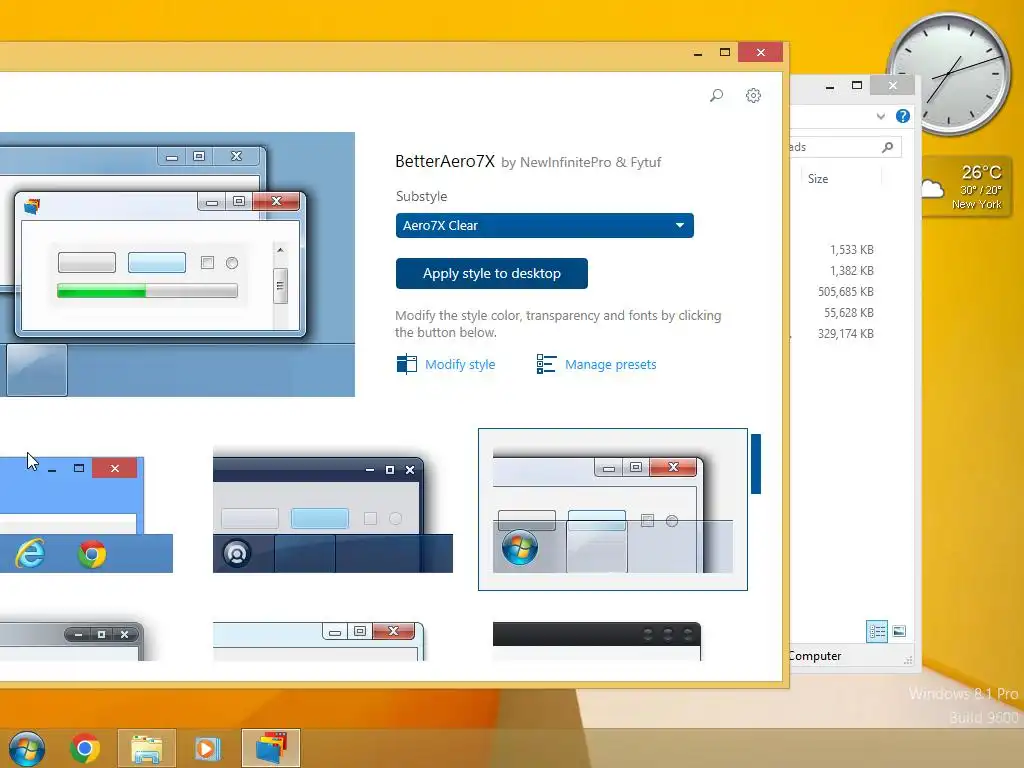Click the Size column header in Explorer
Image resolution: width=1024 pixels, height=768 pixels.
point(818,179)
